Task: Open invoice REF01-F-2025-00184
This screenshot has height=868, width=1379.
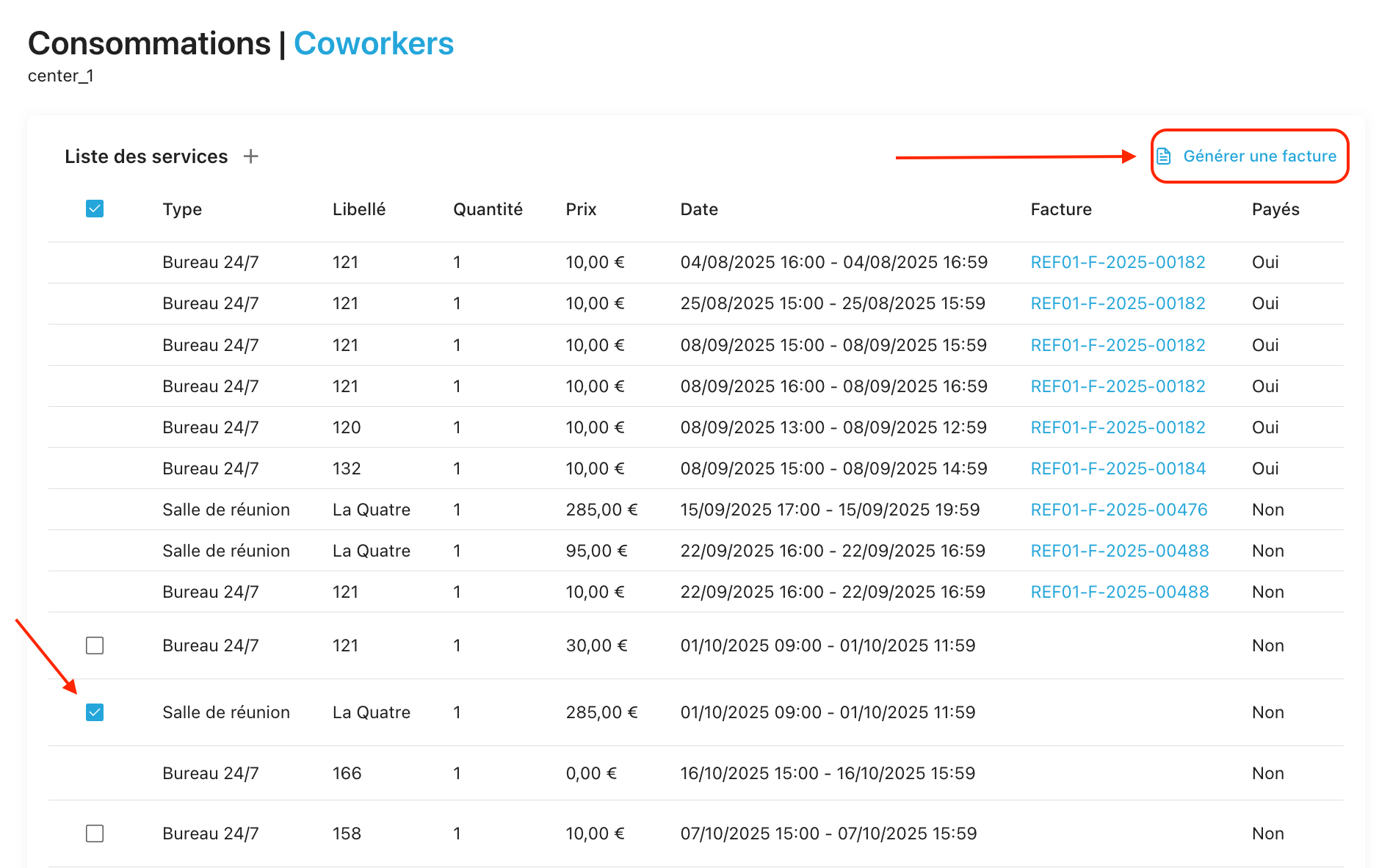Action: [x=1118, y=469]
